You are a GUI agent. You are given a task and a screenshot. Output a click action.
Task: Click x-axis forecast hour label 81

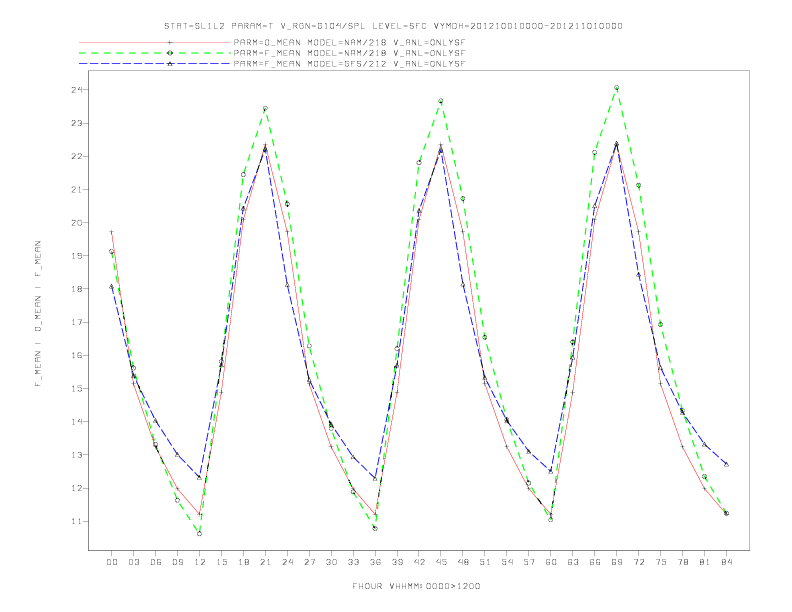coord(705,562)
